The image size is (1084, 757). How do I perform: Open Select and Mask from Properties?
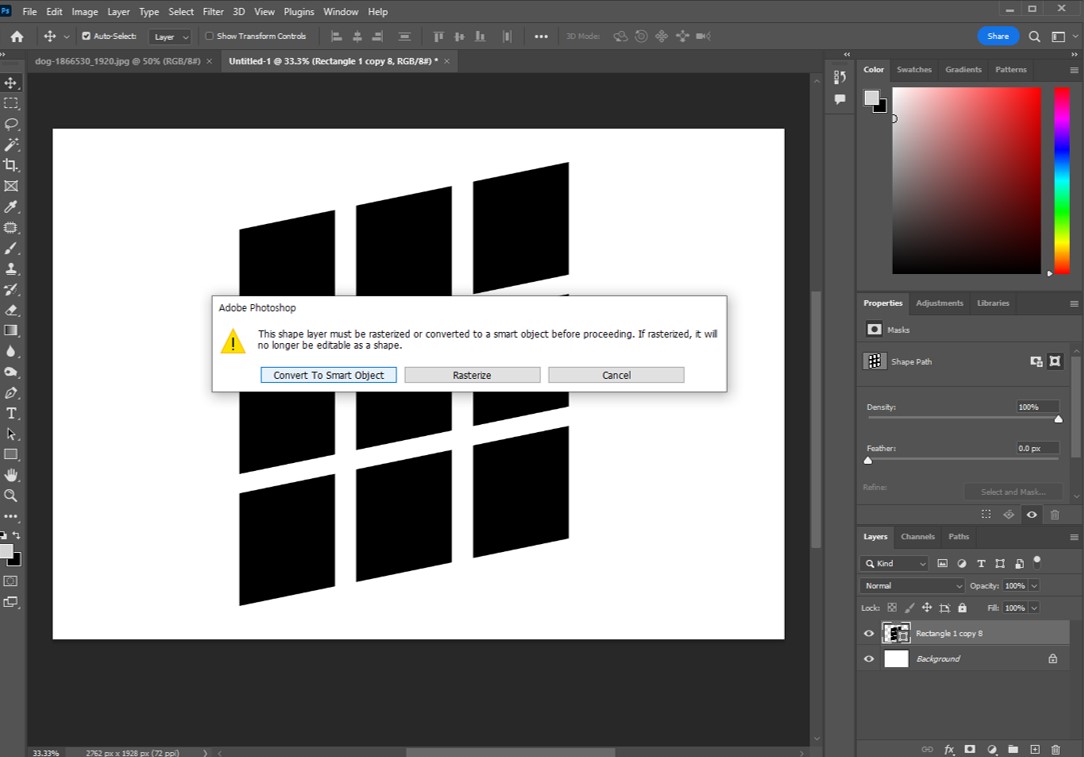[x=1013, y=491]
